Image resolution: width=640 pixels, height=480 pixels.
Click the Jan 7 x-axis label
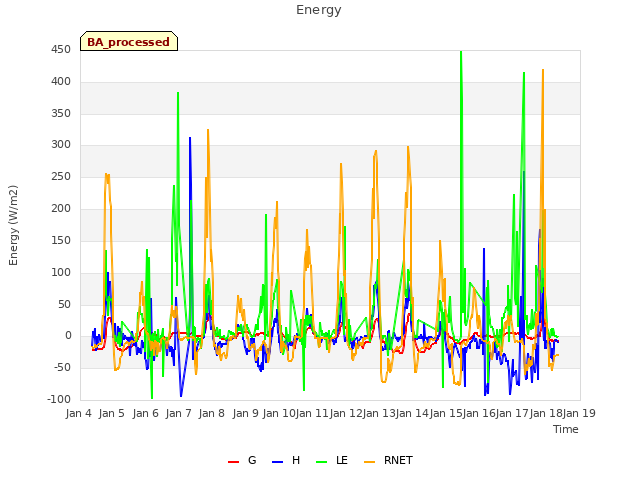pyautogui.click(x=179, y=413)
